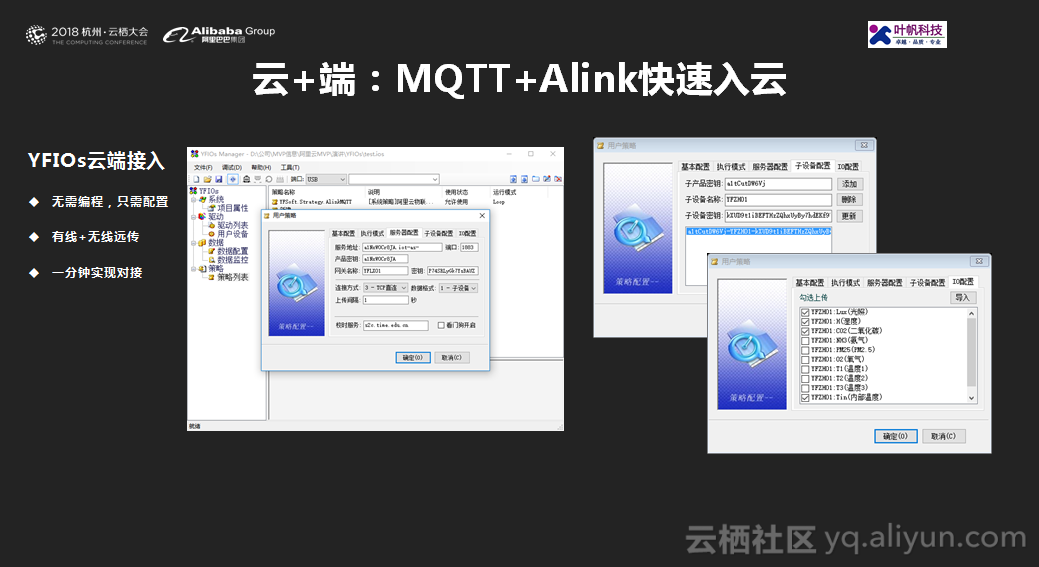Open the 帮助(H) menu
1039x567 pixels.
pos(261,168)
